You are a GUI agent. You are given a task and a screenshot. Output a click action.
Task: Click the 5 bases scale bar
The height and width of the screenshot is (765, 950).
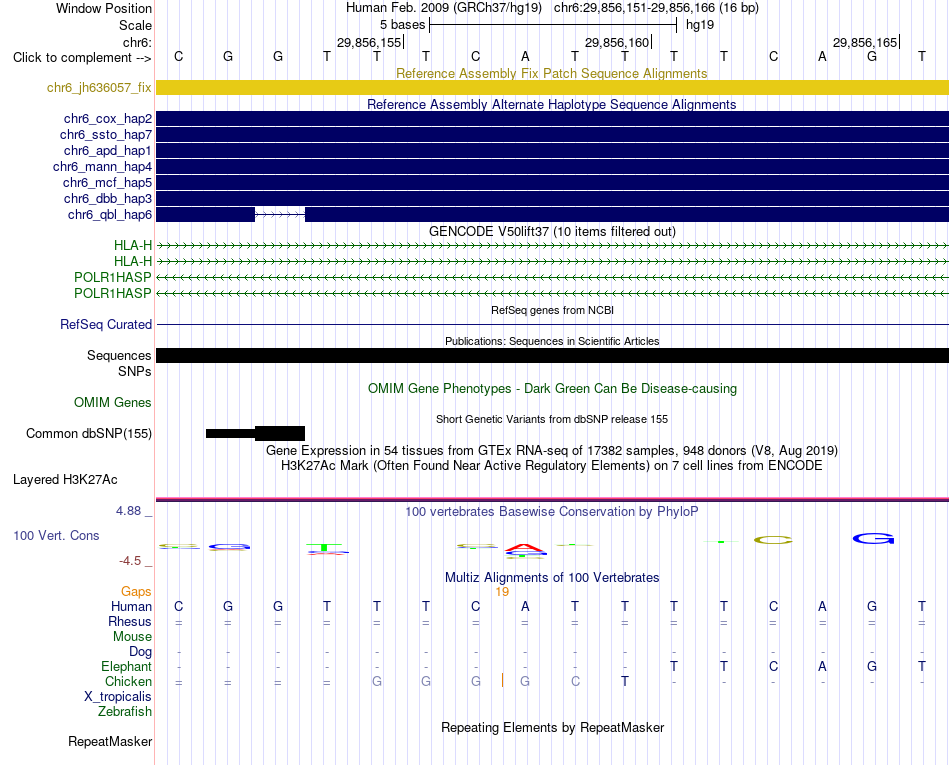pos(553,25)
